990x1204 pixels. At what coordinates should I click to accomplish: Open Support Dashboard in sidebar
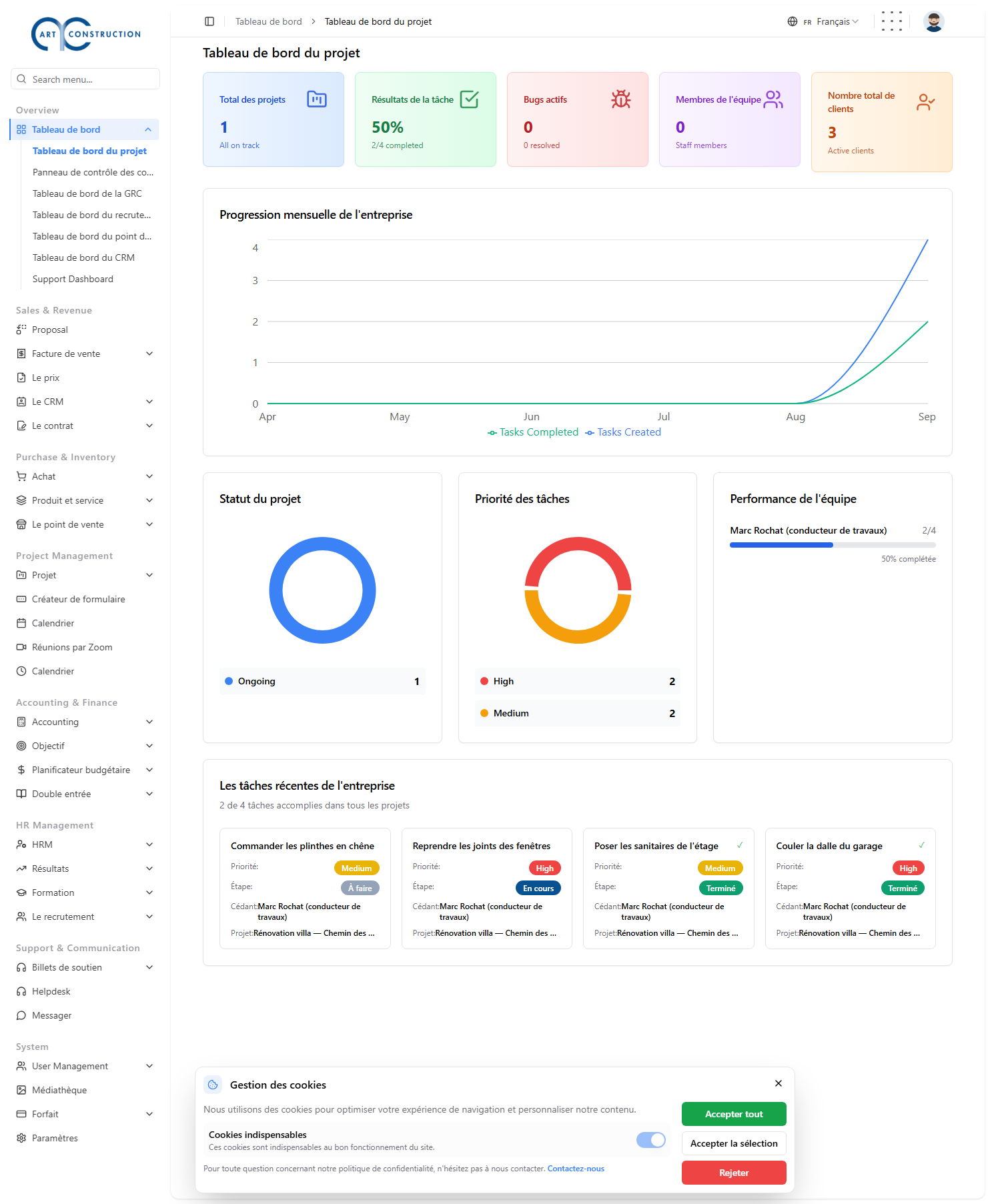pyautogui.click(x=73, y=279)
